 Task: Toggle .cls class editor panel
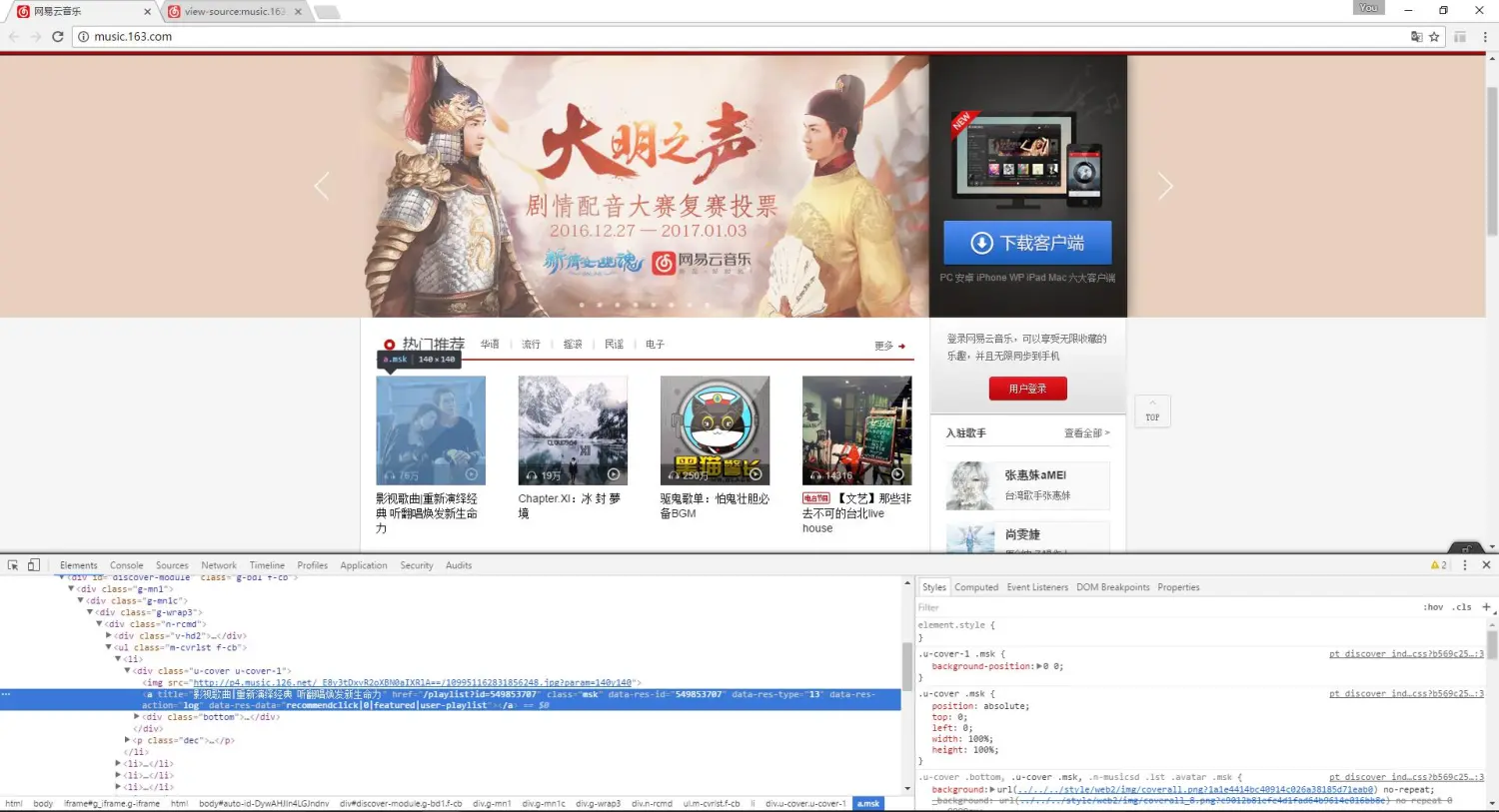click(x=1463, y=607)
